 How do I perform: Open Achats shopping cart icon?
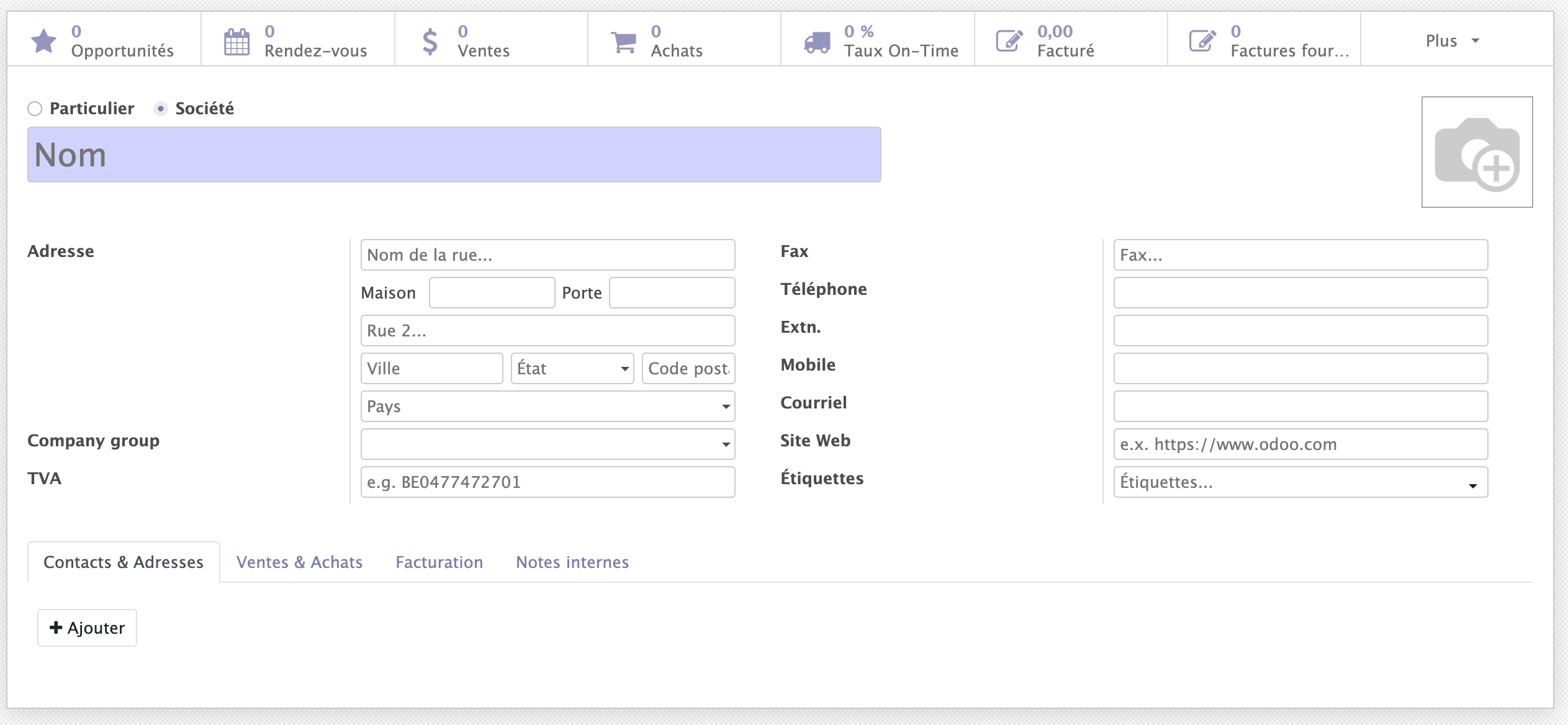[623, 42]
